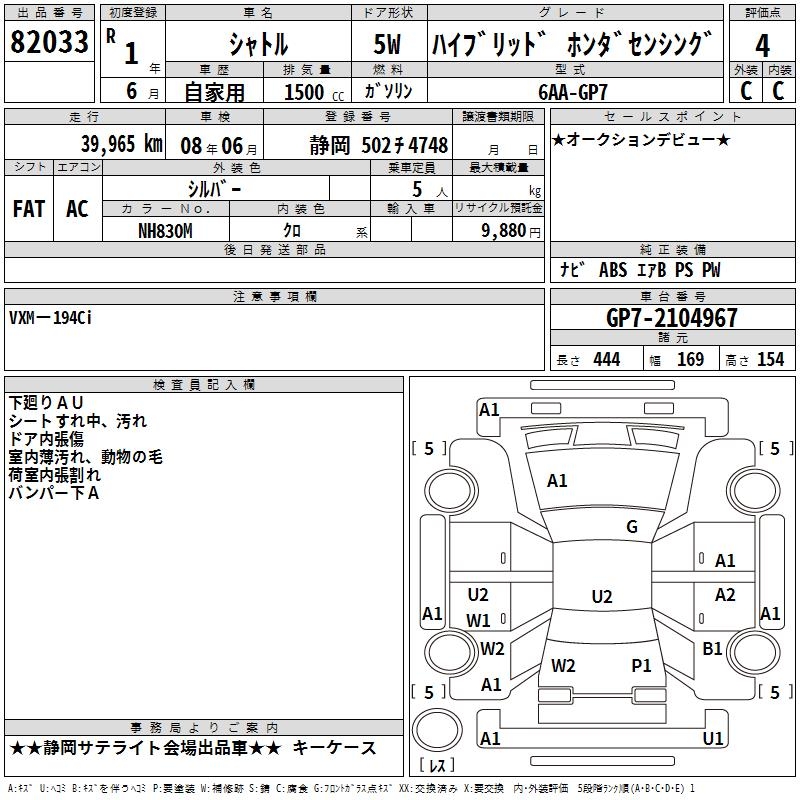Image resolution: width=800 pixels, height=800 pixels.
Task: Select the exterior grade C under 外装
Action: point(746,91)
